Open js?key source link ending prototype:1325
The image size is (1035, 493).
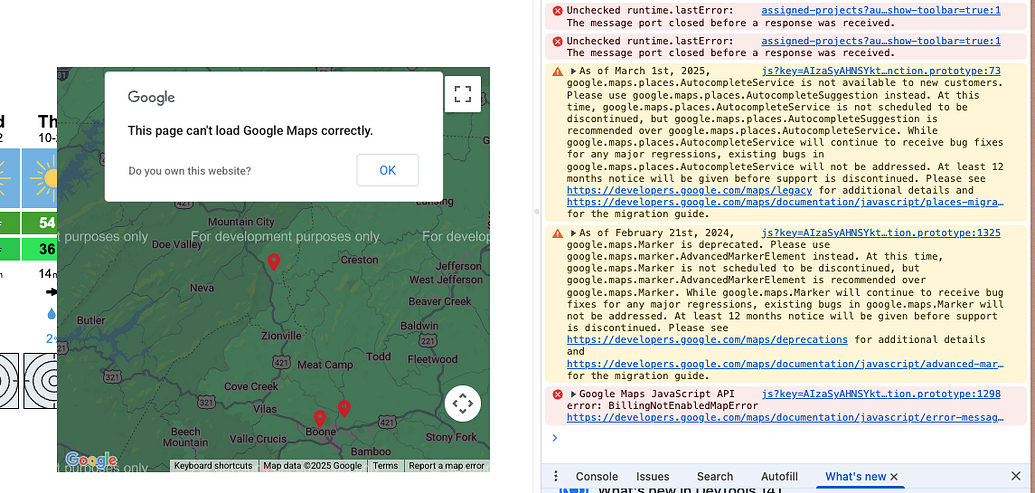point(881,233)
